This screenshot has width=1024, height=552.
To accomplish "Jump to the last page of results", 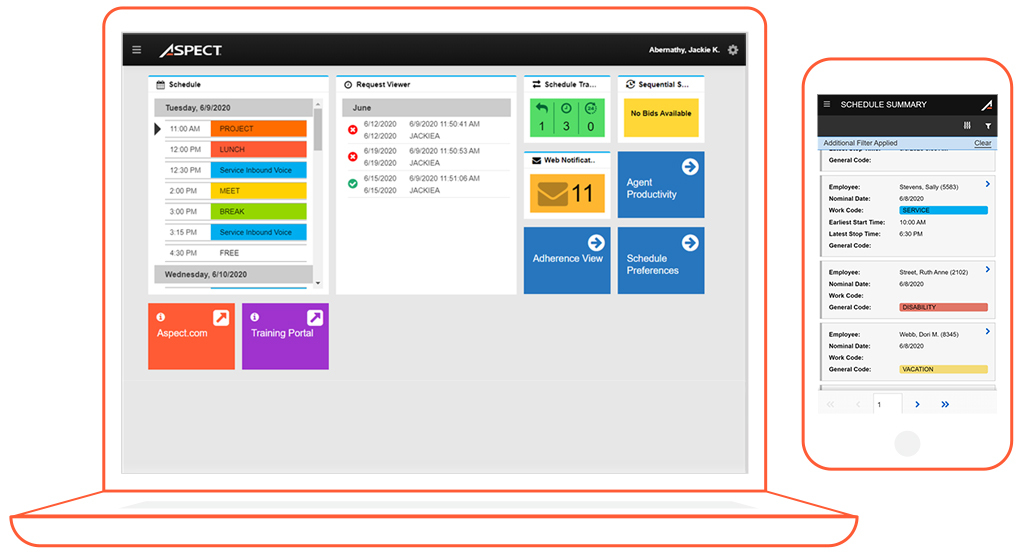I will (x=945, y=404).
